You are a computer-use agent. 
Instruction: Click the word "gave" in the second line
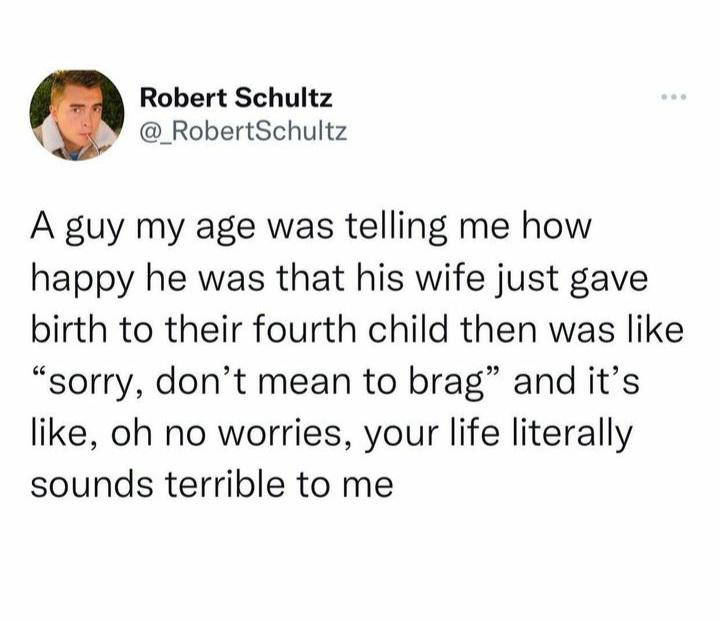point(609,281)
